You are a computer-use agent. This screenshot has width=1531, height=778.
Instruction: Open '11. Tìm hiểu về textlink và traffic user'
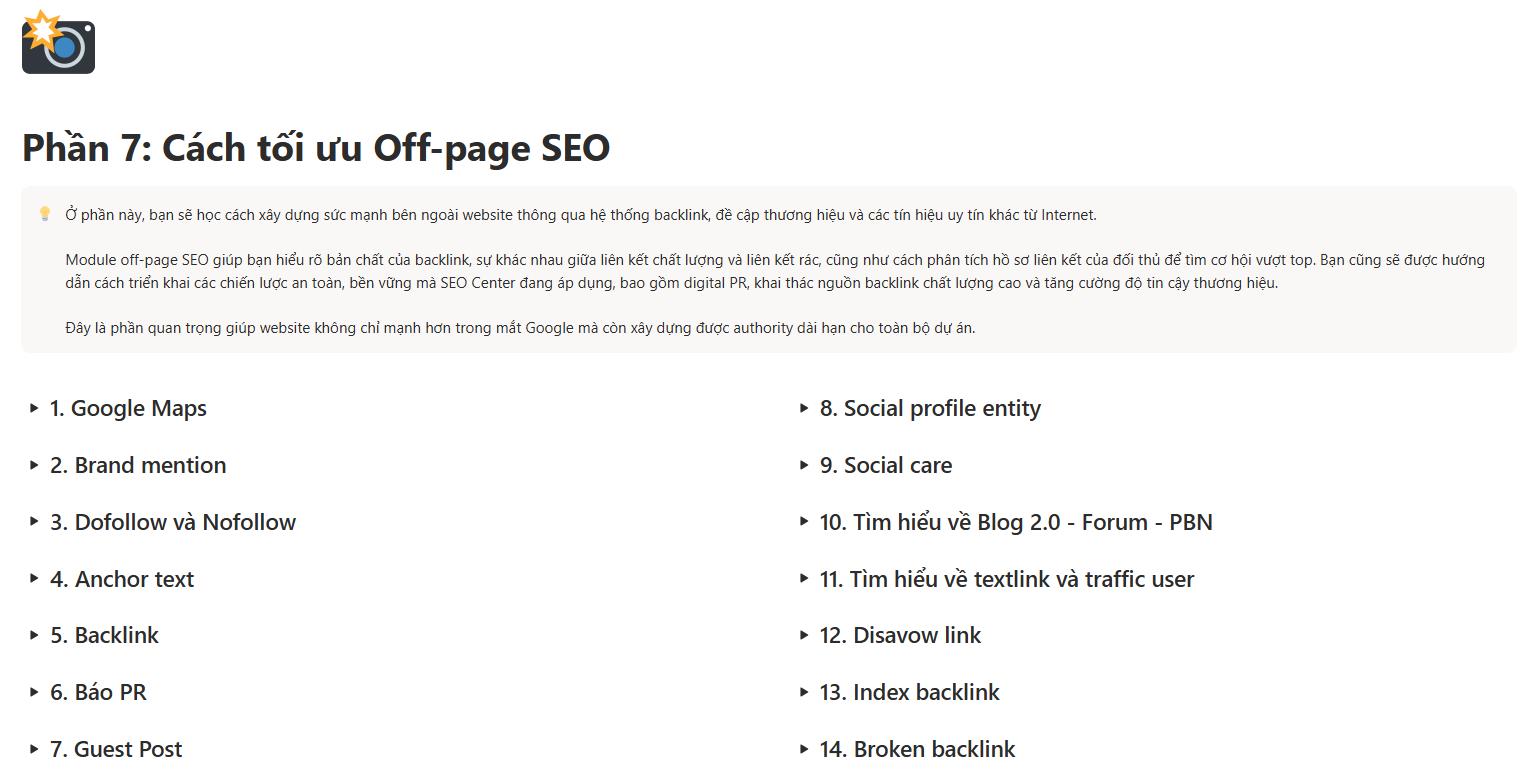[1006, 579]
